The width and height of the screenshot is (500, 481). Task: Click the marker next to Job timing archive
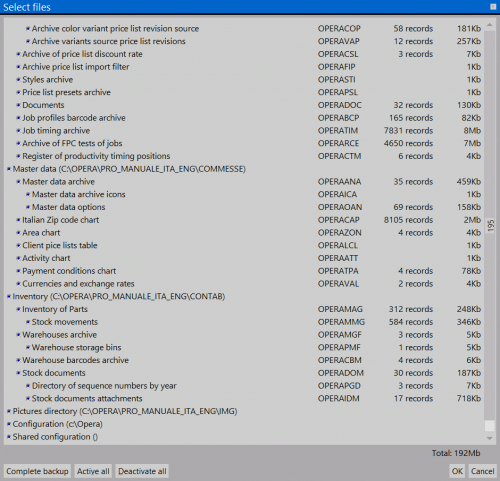point(18,131)
